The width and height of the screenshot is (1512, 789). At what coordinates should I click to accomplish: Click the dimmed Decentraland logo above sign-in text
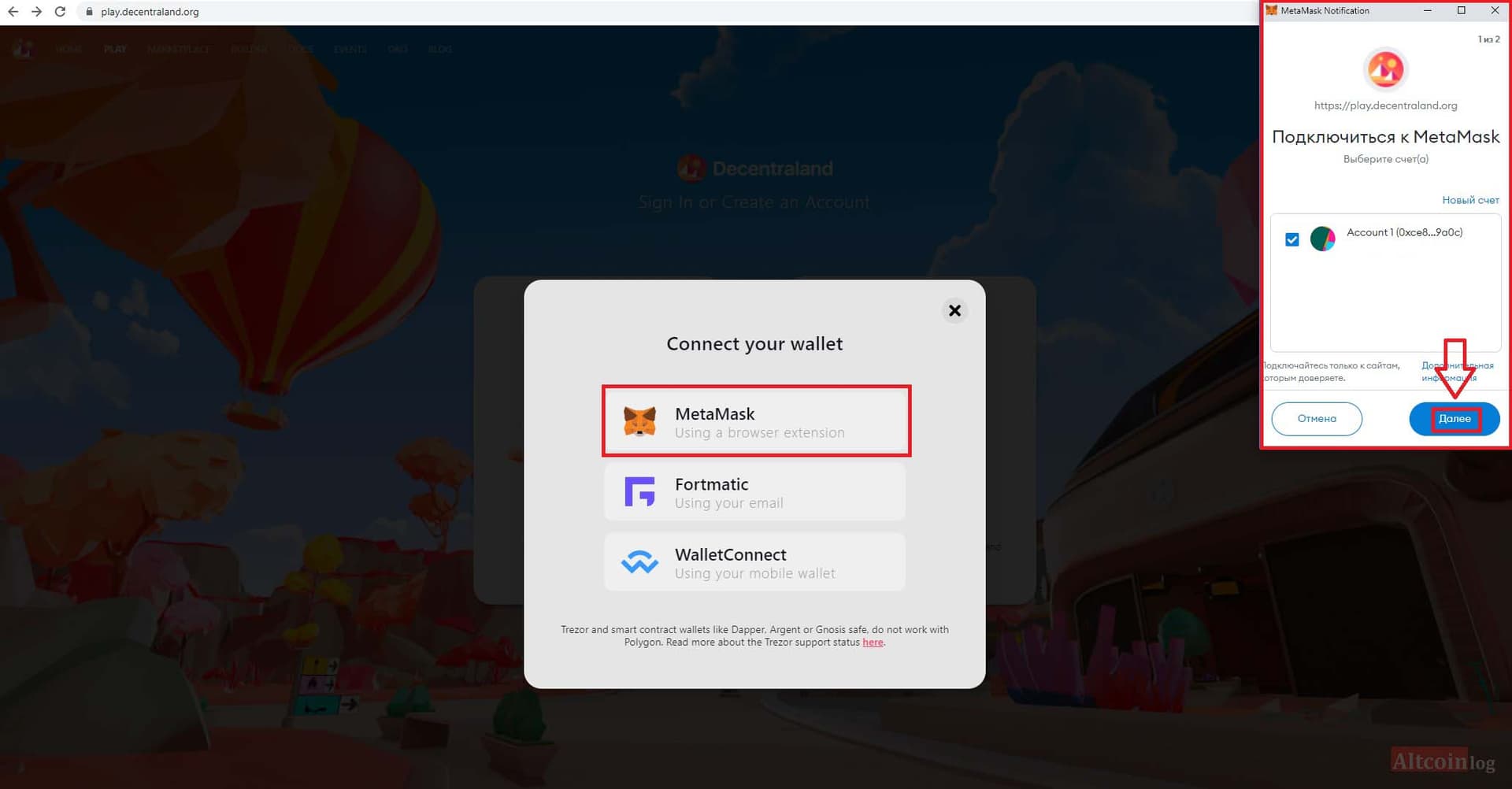[690, 168]
